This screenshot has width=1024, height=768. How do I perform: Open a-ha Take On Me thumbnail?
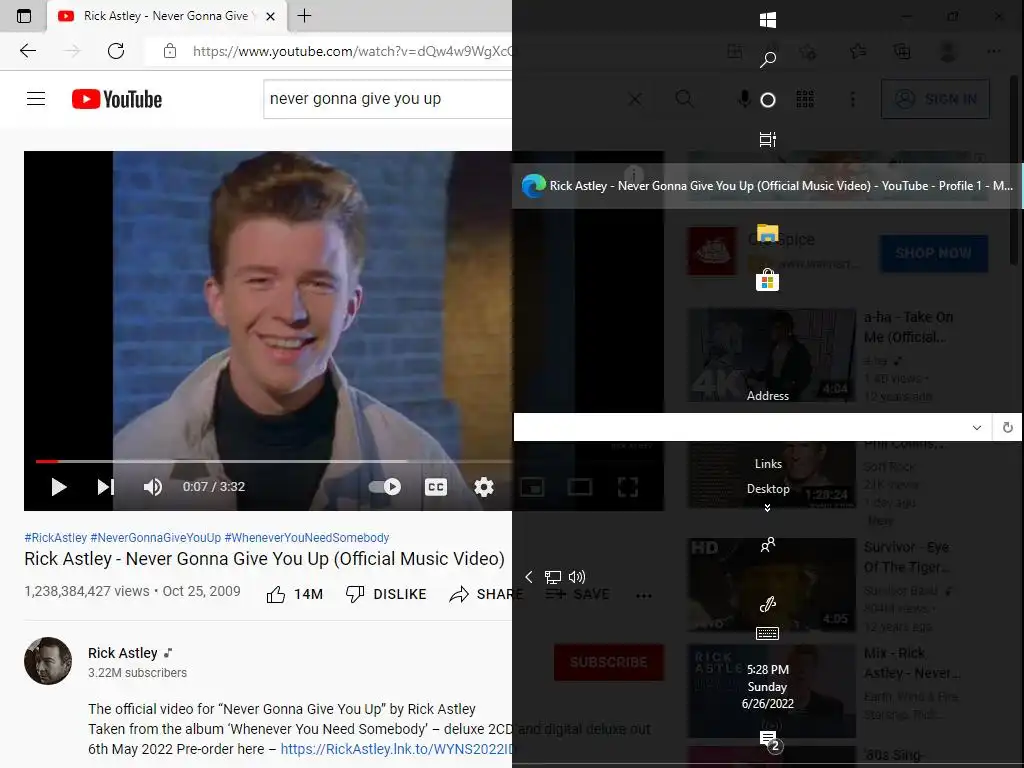tap(771, 355)
